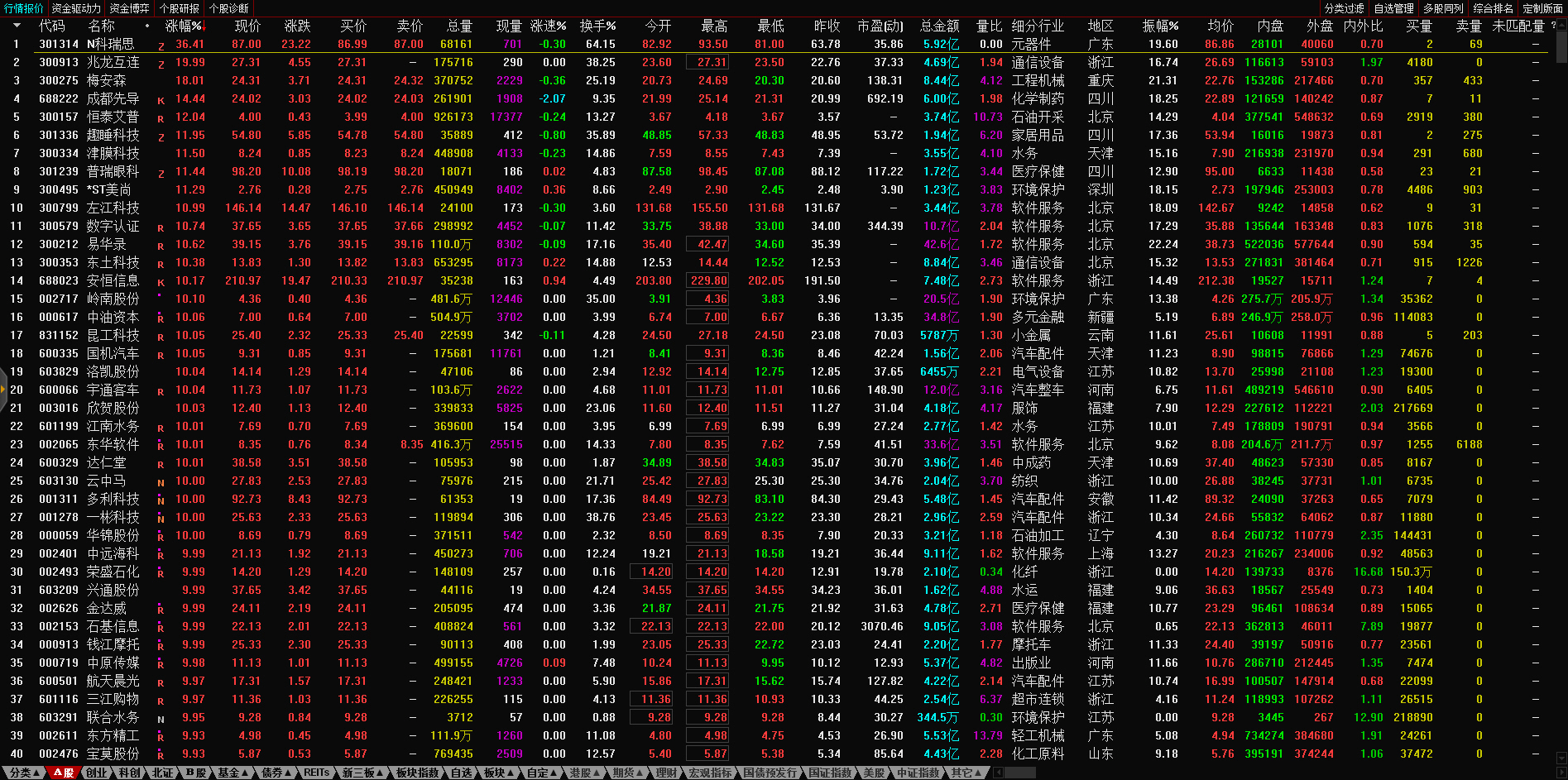Open 分类过滤 filter button
This screenshot has height=780, width=1568.
(1344, 8)
